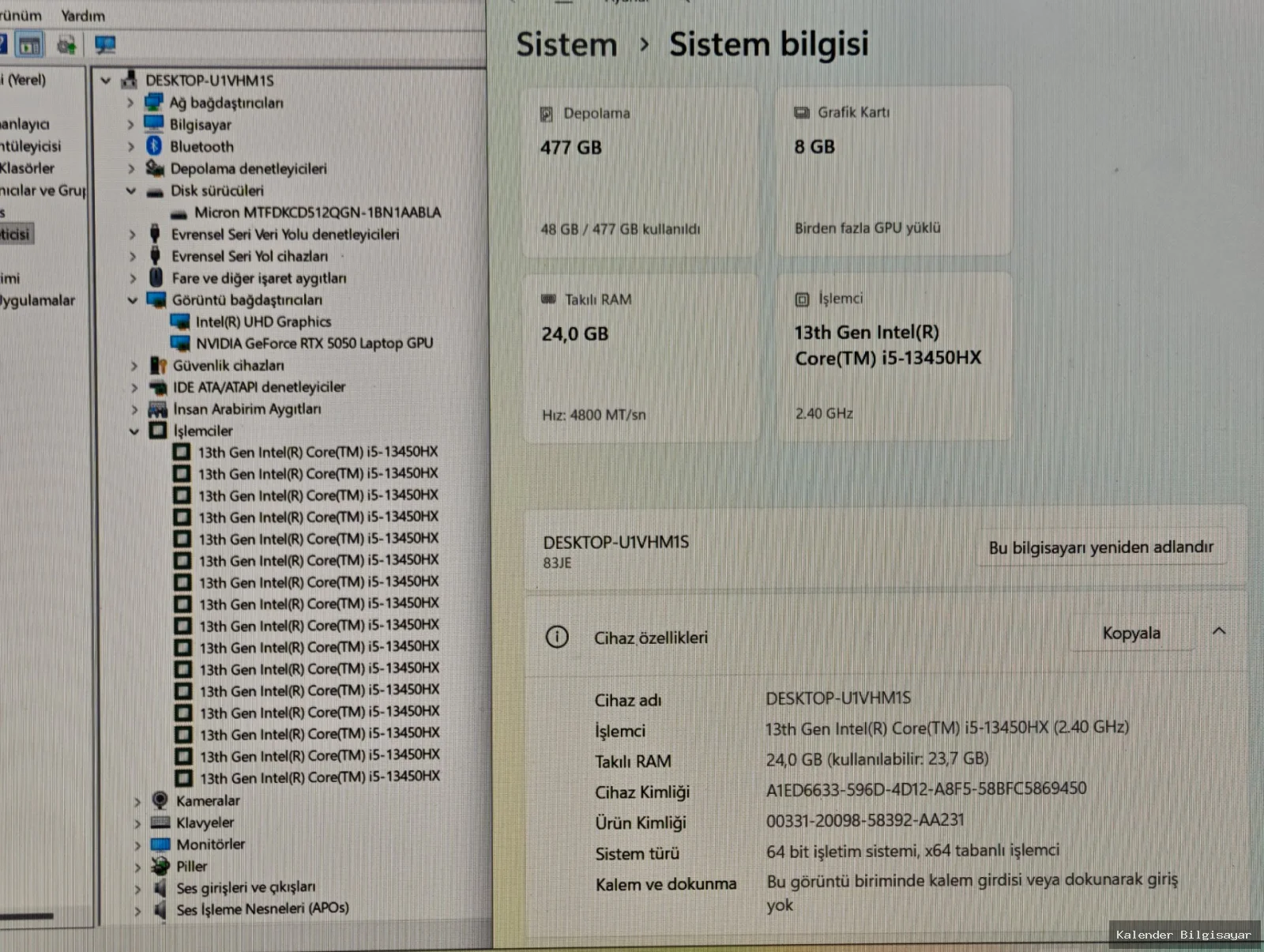Click the Cihaz Kimliği value A1ED6633-596D
Image resolution: width=1264 pixels, height=952 pixels.
pos(926,788)
